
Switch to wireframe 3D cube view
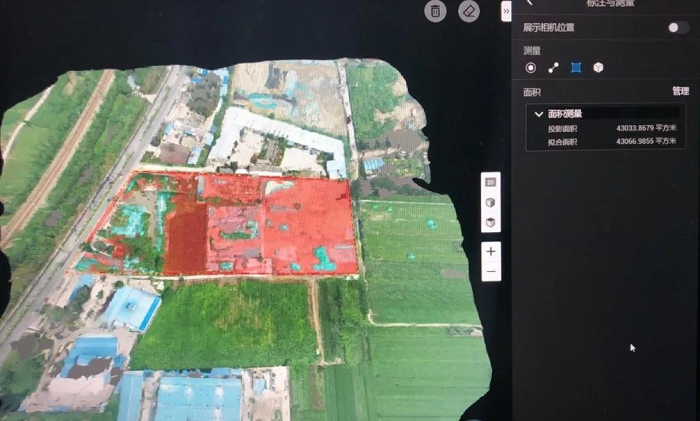tap(490, 201)
